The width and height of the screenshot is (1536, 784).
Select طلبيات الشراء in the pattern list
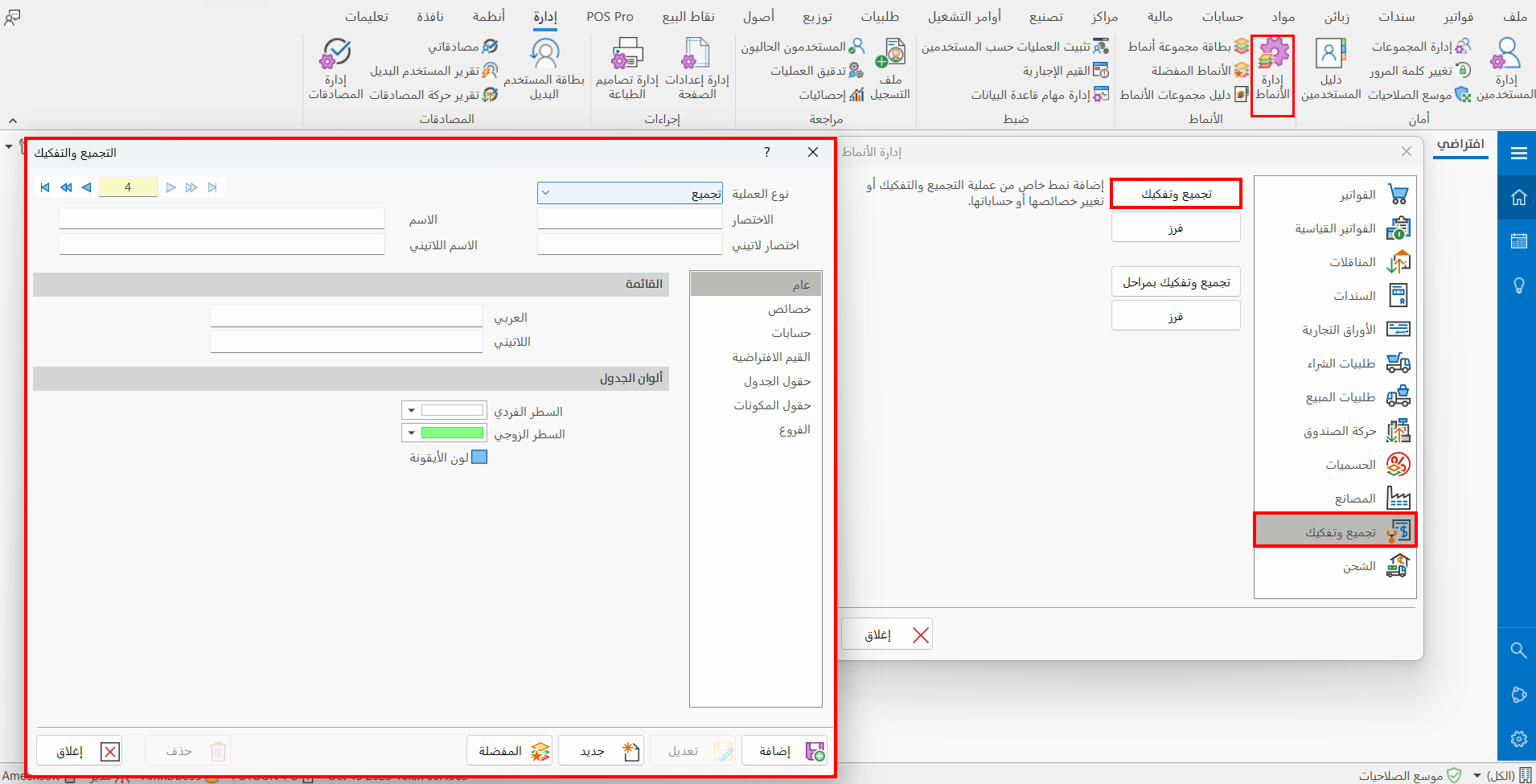coord(1335,363)
